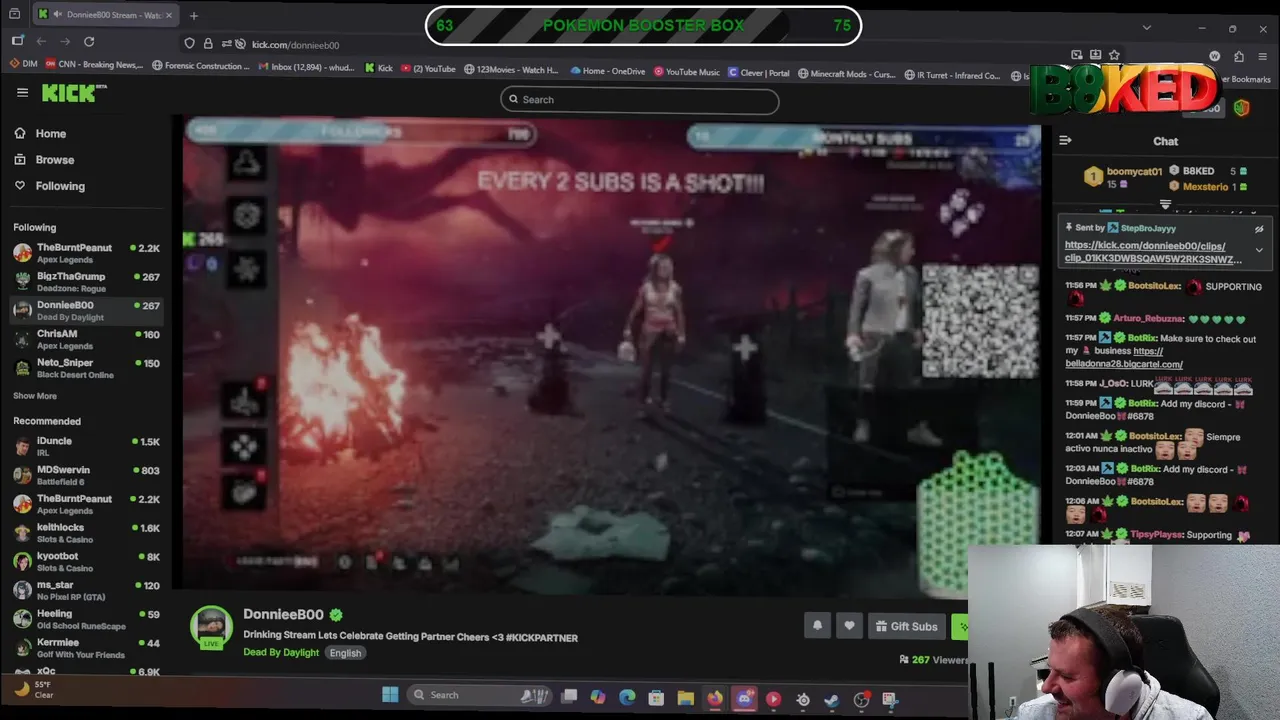
Task: Select the DonnieeB00 Stream browser tab
Action: [105, 15]
